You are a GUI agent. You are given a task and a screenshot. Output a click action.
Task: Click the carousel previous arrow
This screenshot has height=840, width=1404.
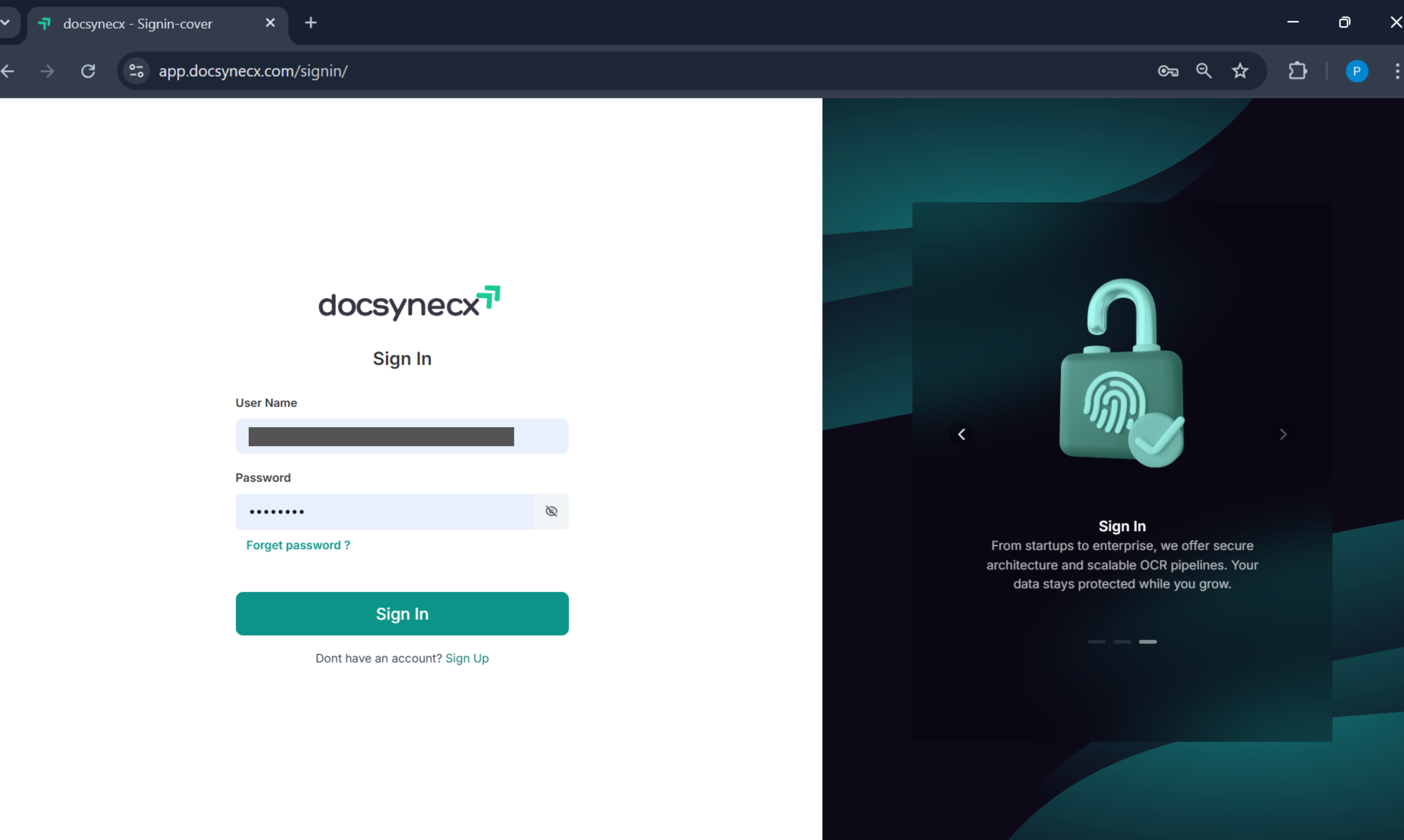point(961,434)
